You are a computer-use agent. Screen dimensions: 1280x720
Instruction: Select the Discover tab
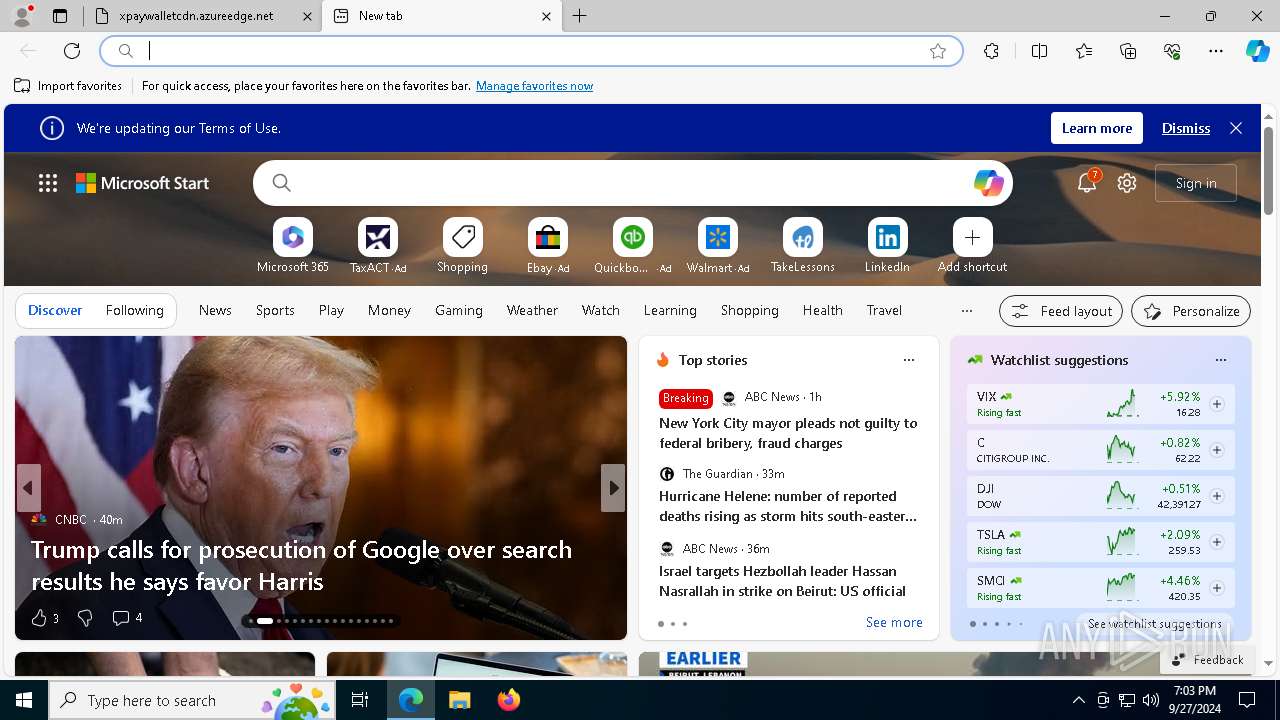pyautogui.click(x=55, y=310)
